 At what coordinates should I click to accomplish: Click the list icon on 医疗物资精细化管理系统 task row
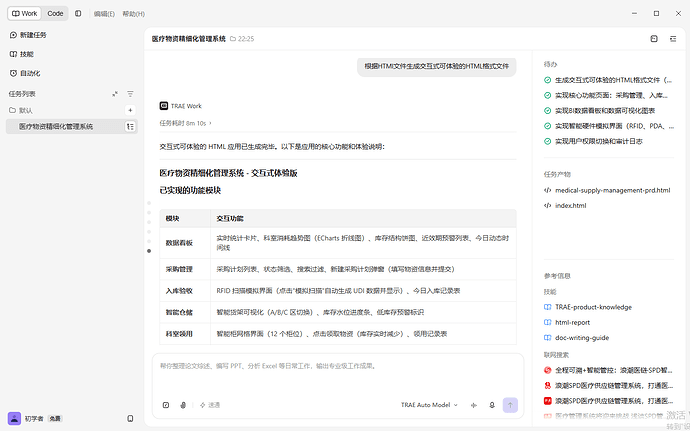pyautogui.click(x=130, y=126)
